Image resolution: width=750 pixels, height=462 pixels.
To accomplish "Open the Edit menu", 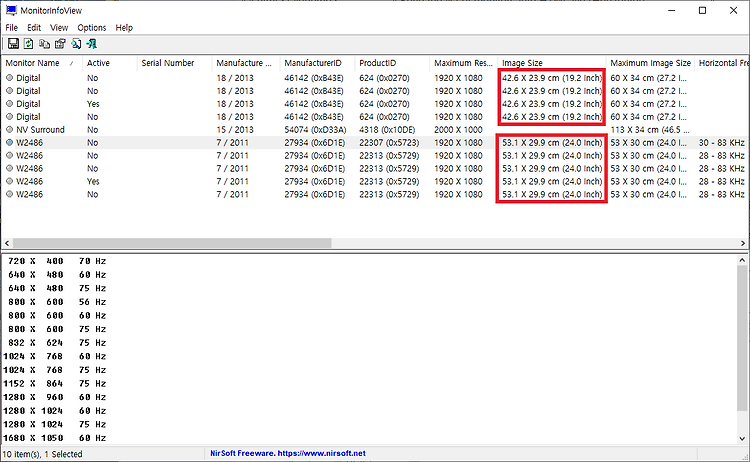I will [x=34, y=28].
